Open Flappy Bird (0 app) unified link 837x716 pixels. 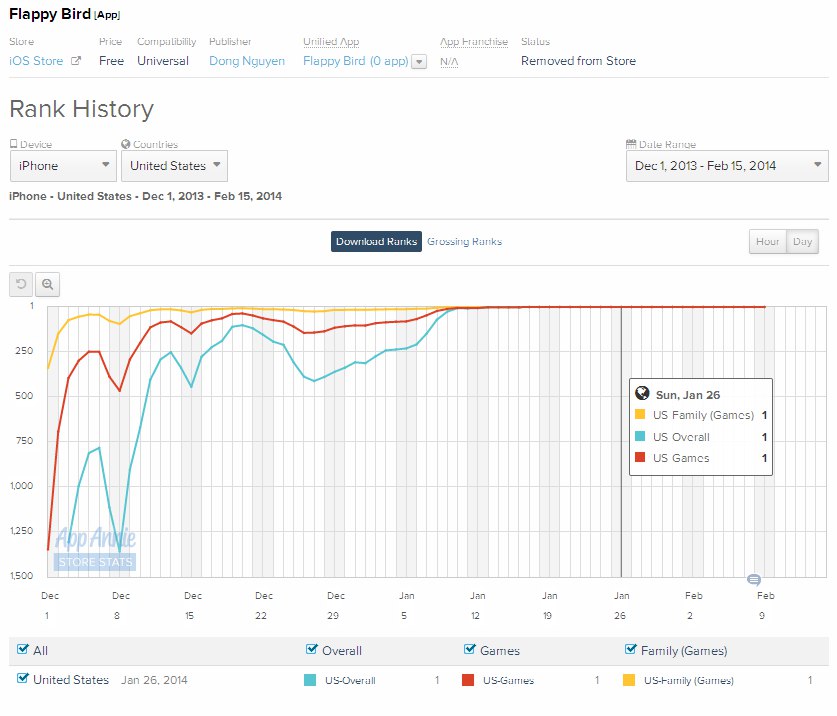click(356, 61)
